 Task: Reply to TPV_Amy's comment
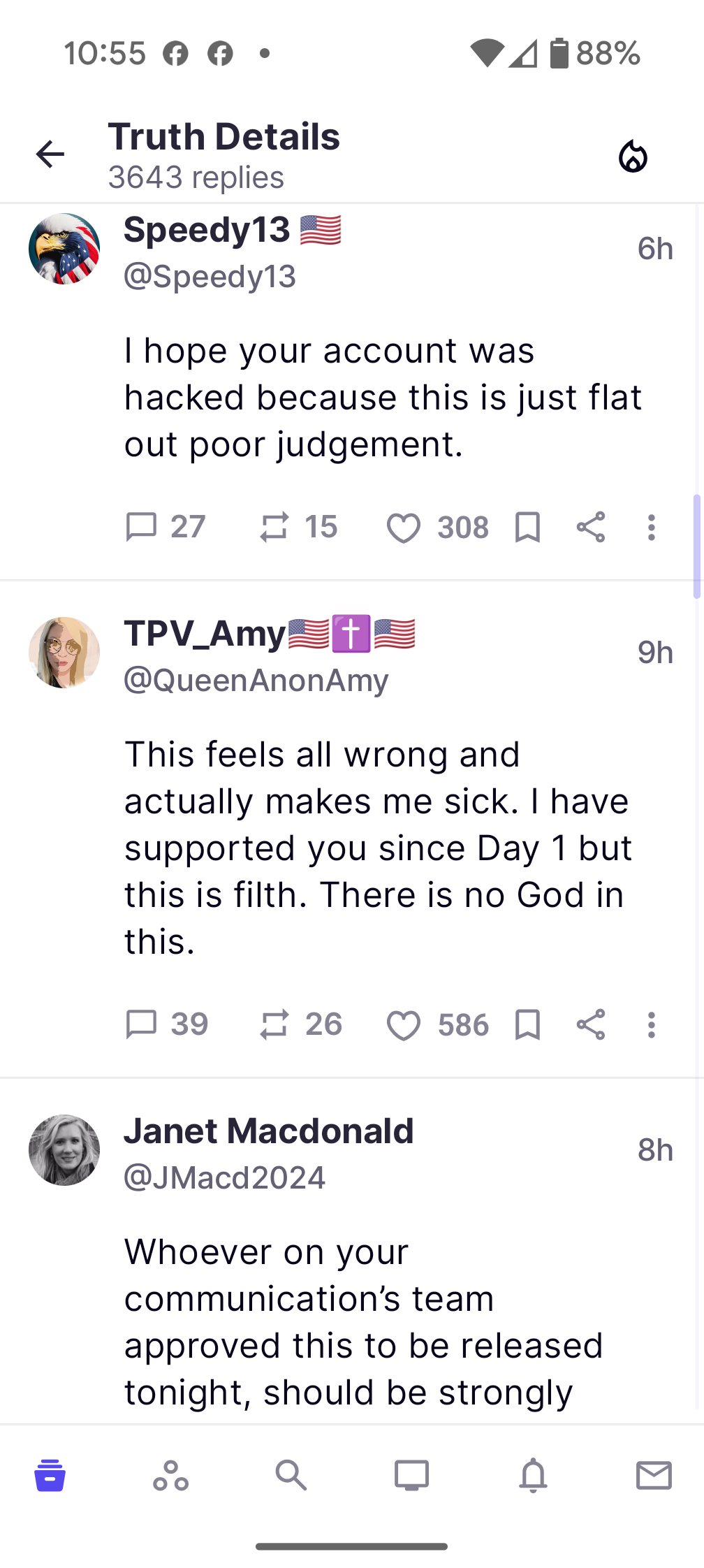[141, 1025]
